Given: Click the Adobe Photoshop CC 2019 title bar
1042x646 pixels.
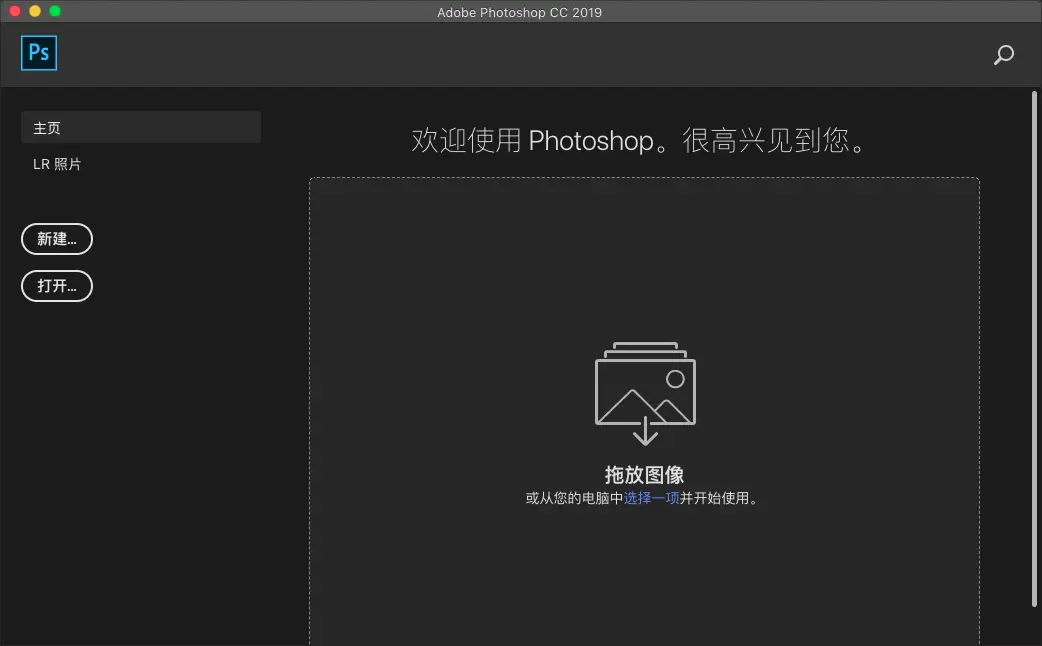Looking at the screenshot, I should point(520,12).
